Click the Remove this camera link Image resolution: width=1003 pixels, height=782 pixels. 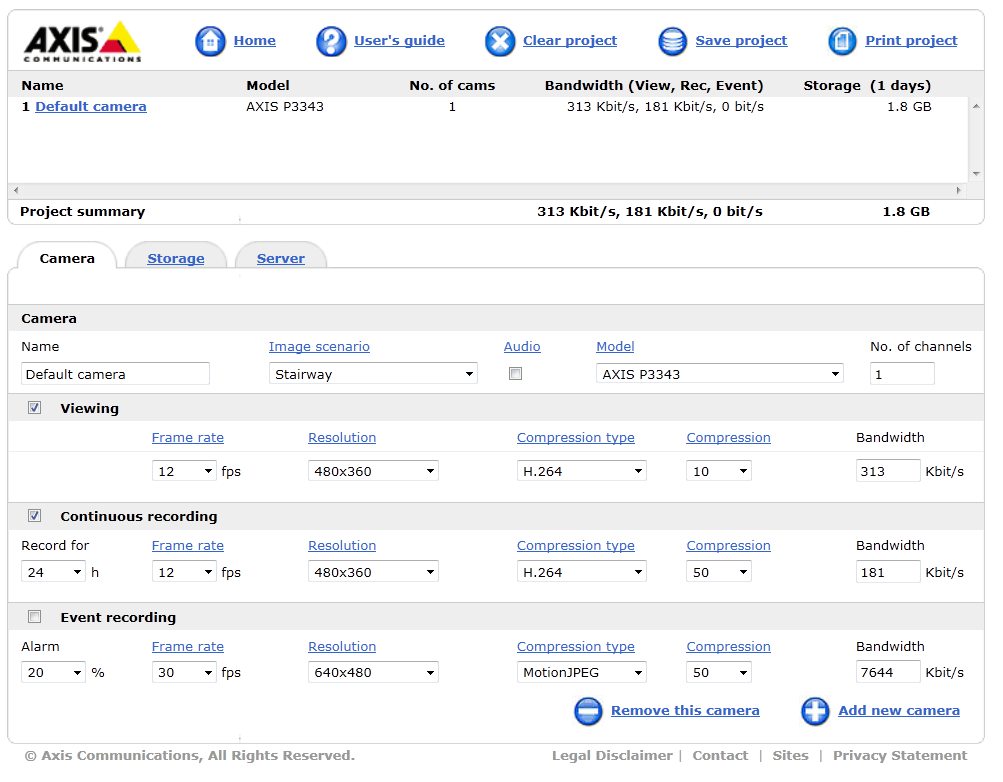pyautogui.click(x=685, y=710)
